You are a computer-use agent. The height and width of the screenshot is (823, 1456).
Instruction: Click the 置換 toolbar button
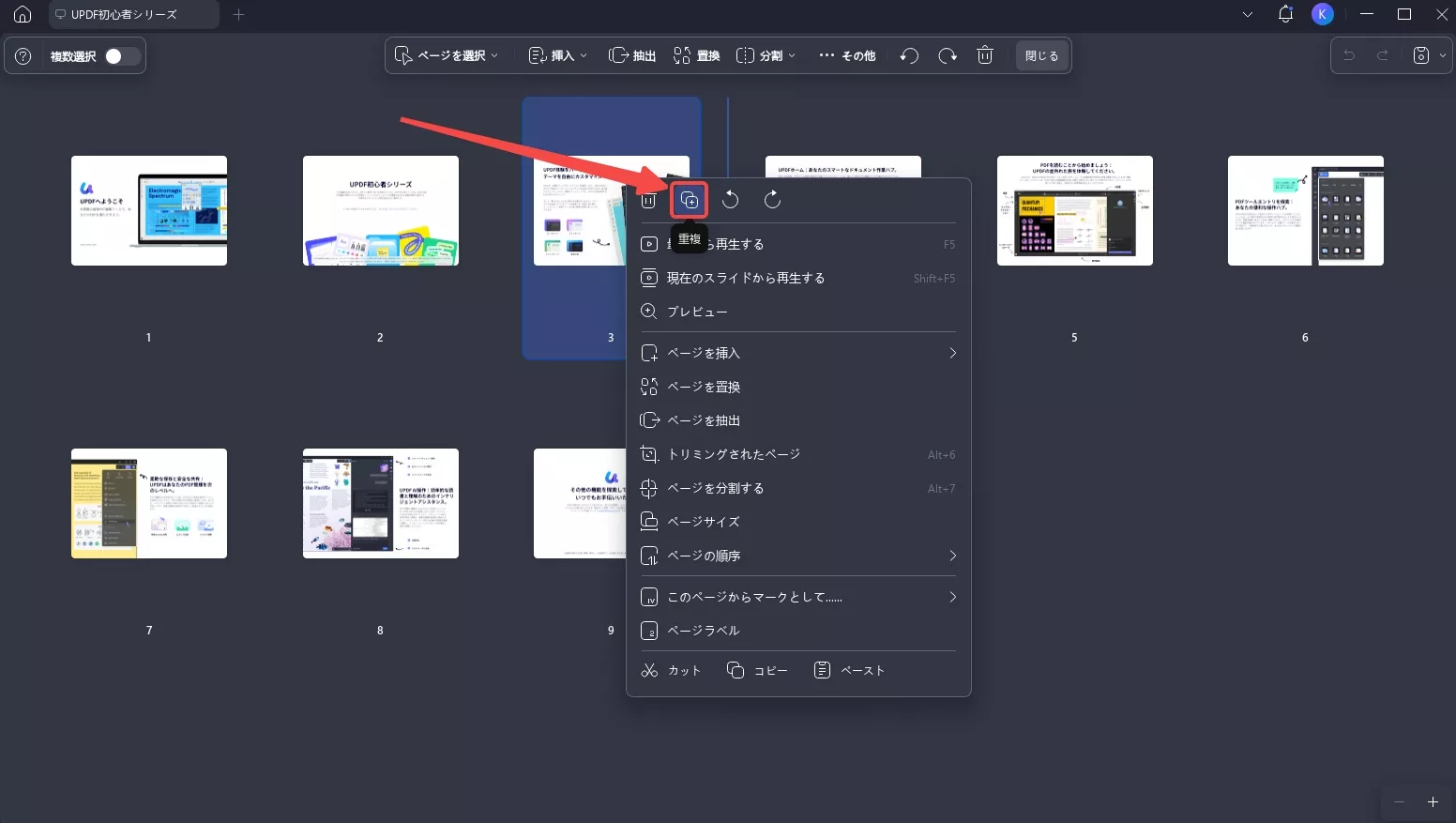(x=697, y=56)
